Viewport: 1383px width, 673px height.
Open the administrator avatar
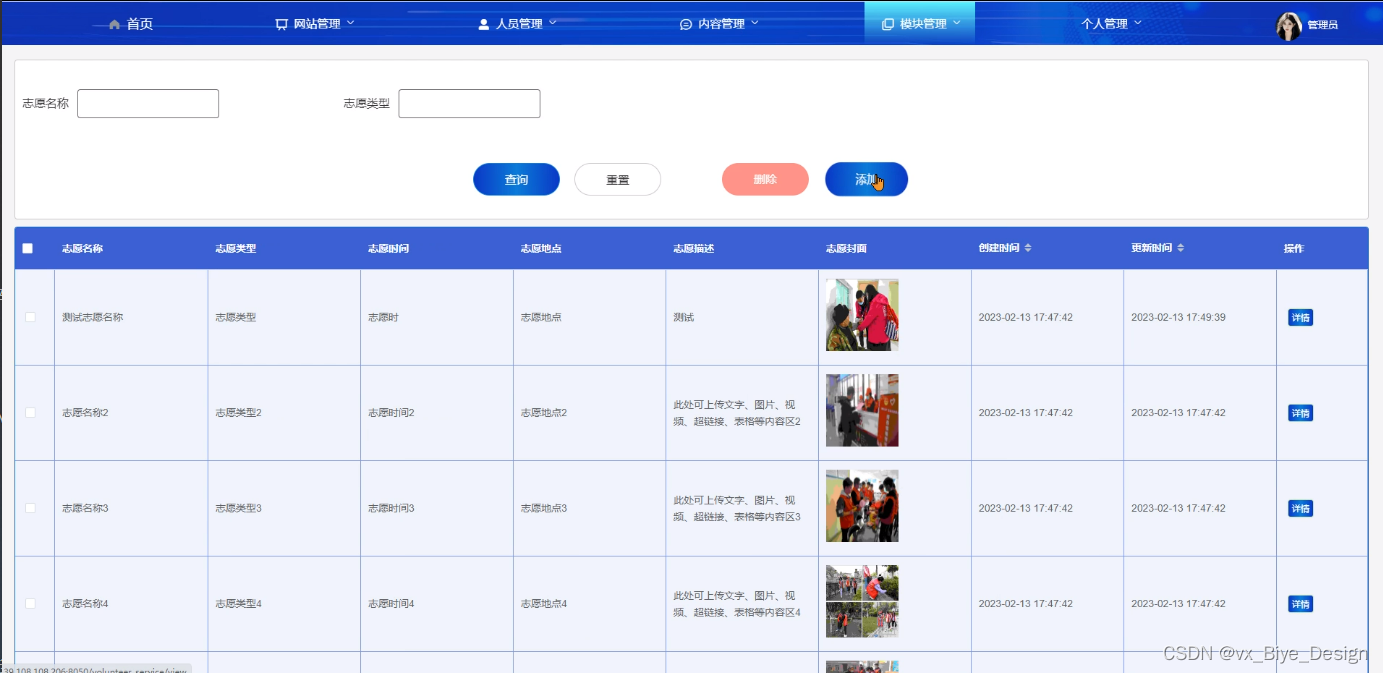click(x=1289, y=26)
